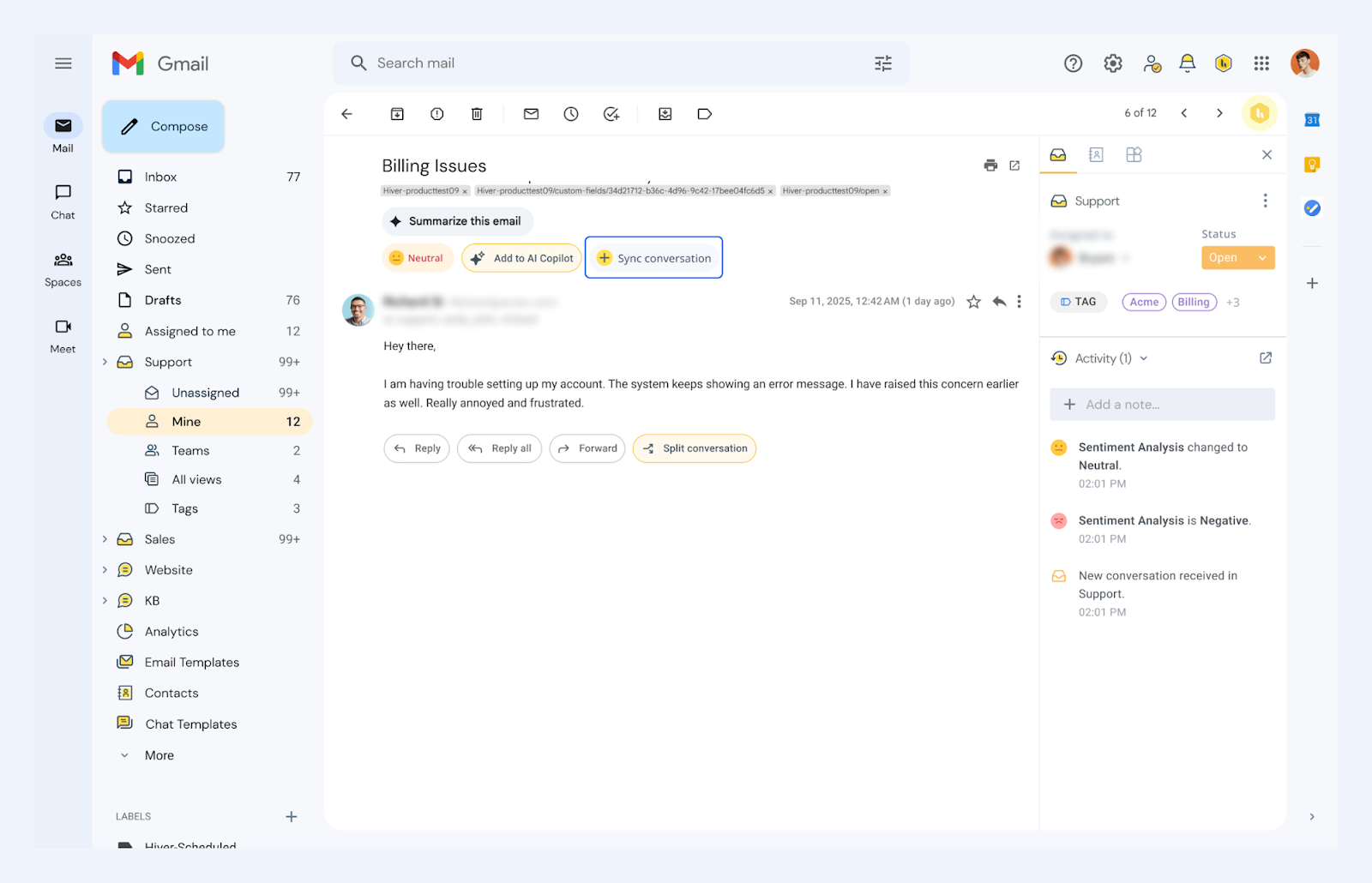The width and height of the screenshot is (1372, 883).
Task: Click the Compose button
Action: tap(164, 127)
